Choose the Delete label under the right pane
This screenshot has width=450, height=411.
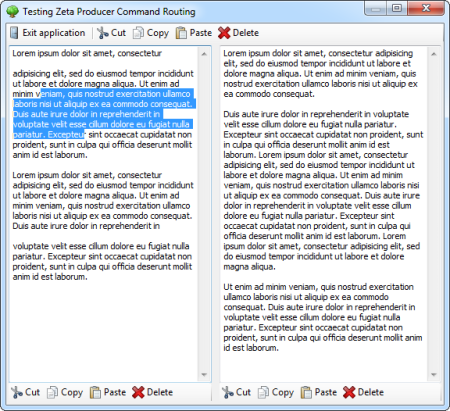371,392
